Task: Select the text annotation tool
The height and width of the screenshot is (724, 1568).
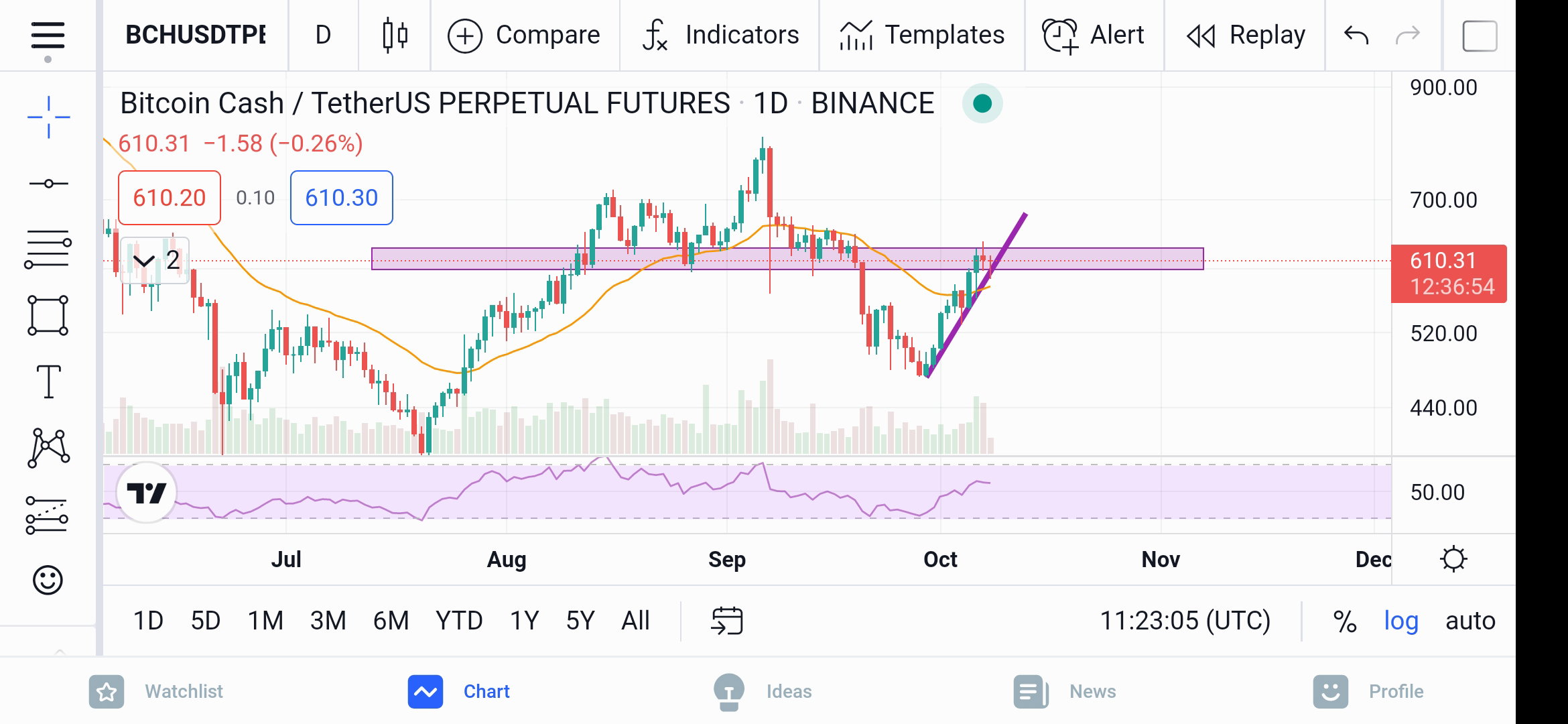Action: [x=48, y=381]
